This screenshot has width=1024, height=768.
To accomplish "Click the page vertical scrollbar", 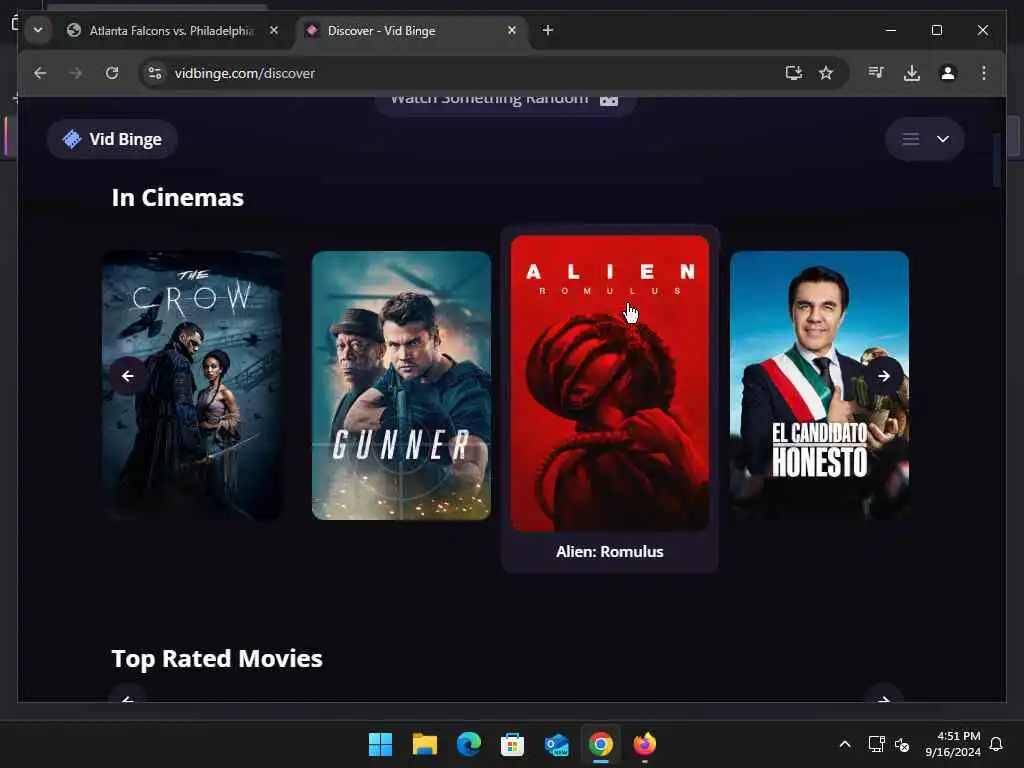I will 997,160.
